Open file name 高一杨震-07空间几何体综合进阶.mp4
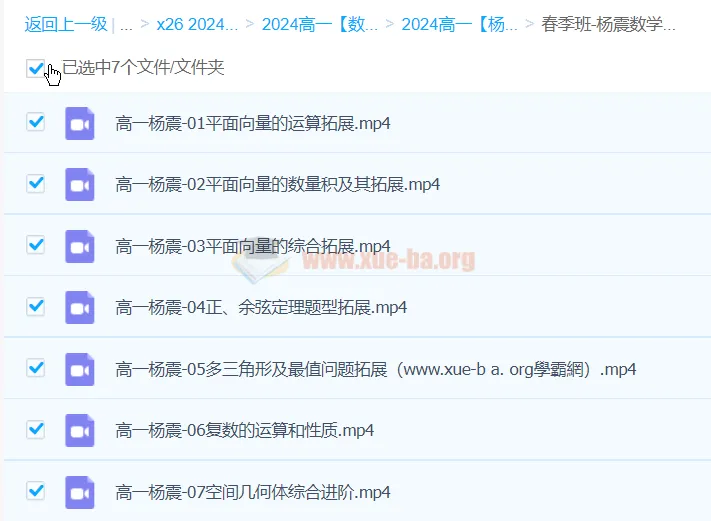 [x=253, y=493]
